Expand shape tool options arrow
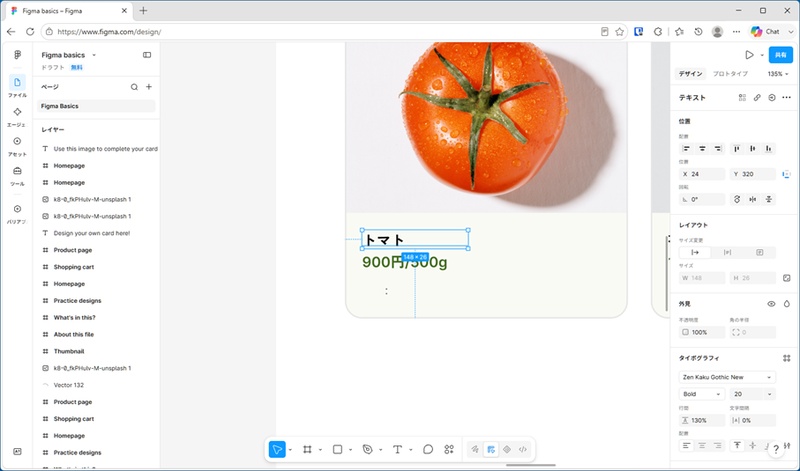800x471 pixels. tap(350, 450)
